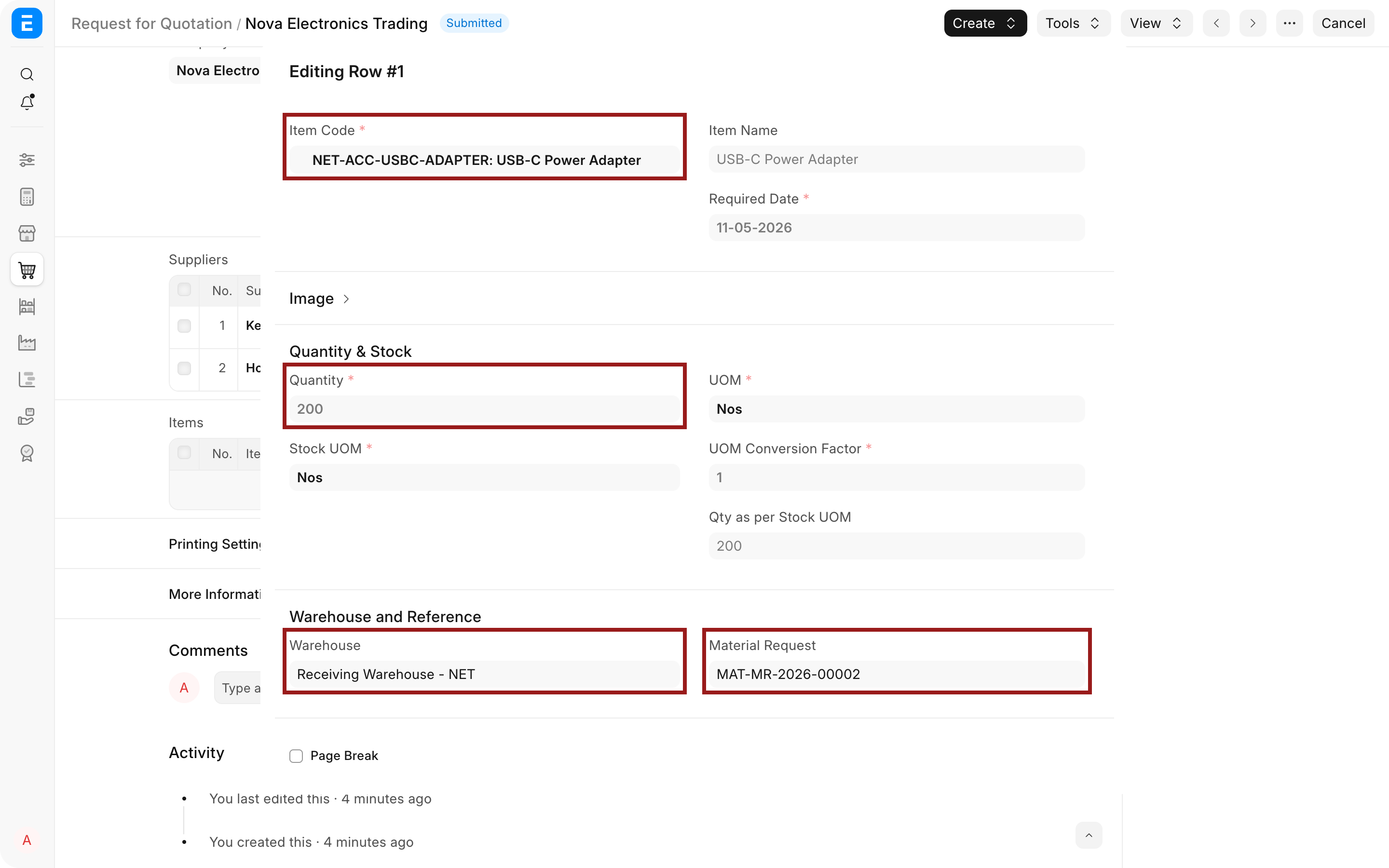The height and width of the screenshot is (868, 1389).
Task: Expand the Image section
Action: [319, 298]
